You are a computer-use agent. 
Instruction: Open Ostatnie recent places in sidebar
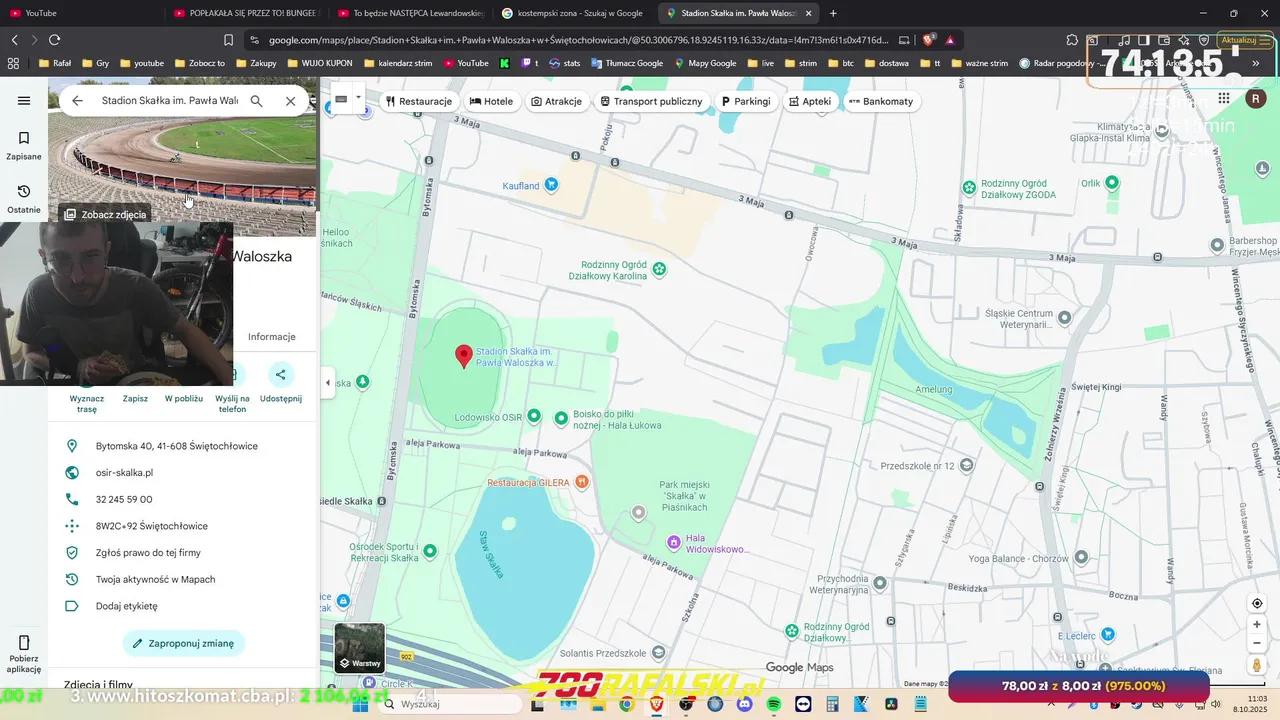[24, 199]
